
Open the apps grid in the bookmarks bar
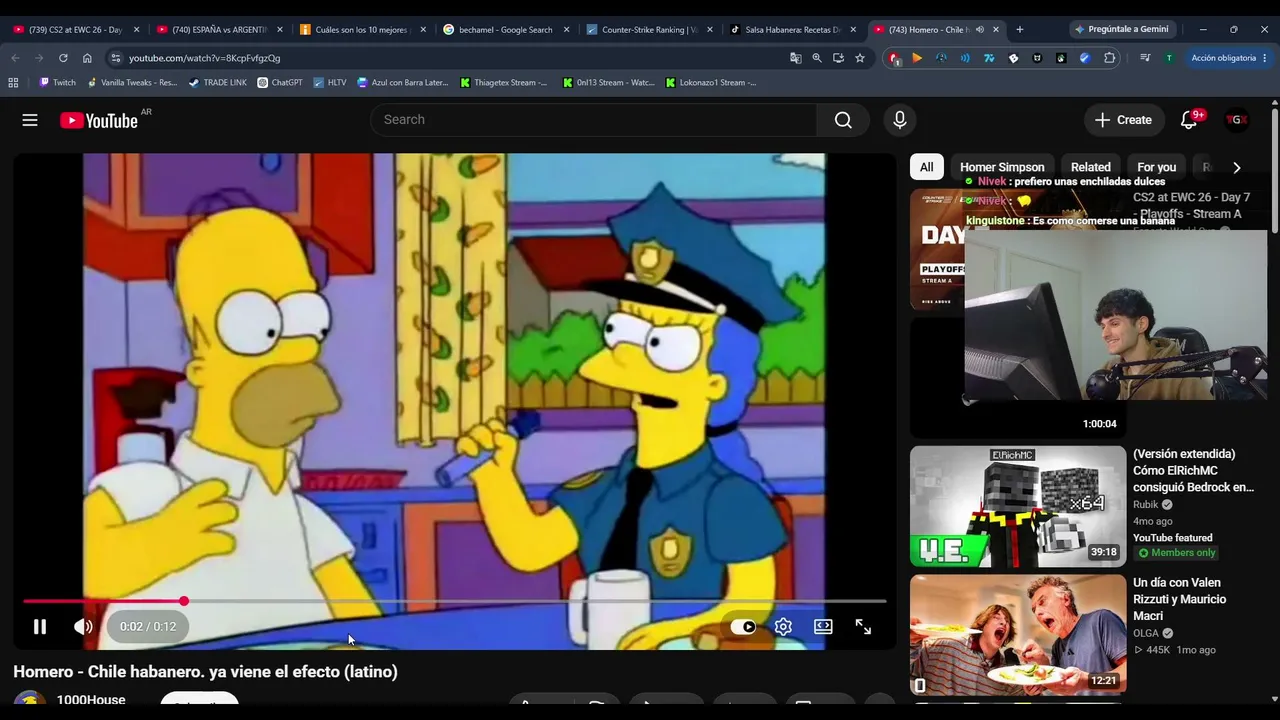pyautogui.click(x=13, y=83)
